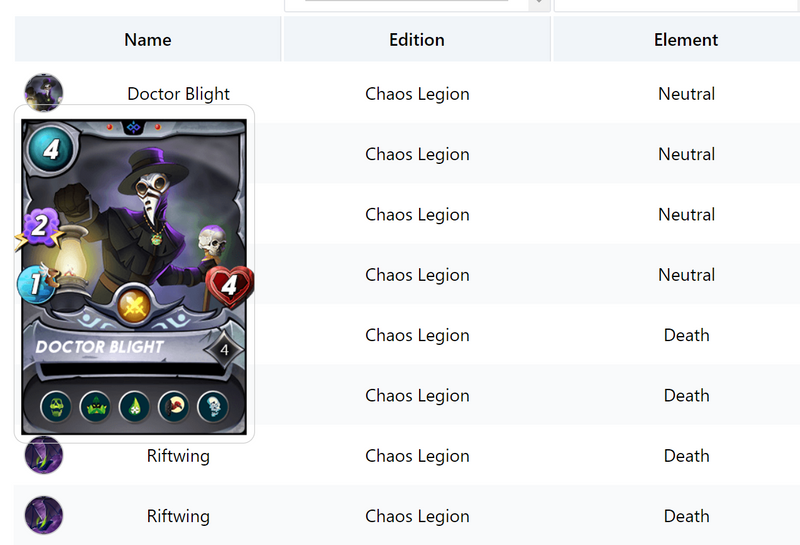Select the Scavenger ability icon on the card

(x=173, y=406)
